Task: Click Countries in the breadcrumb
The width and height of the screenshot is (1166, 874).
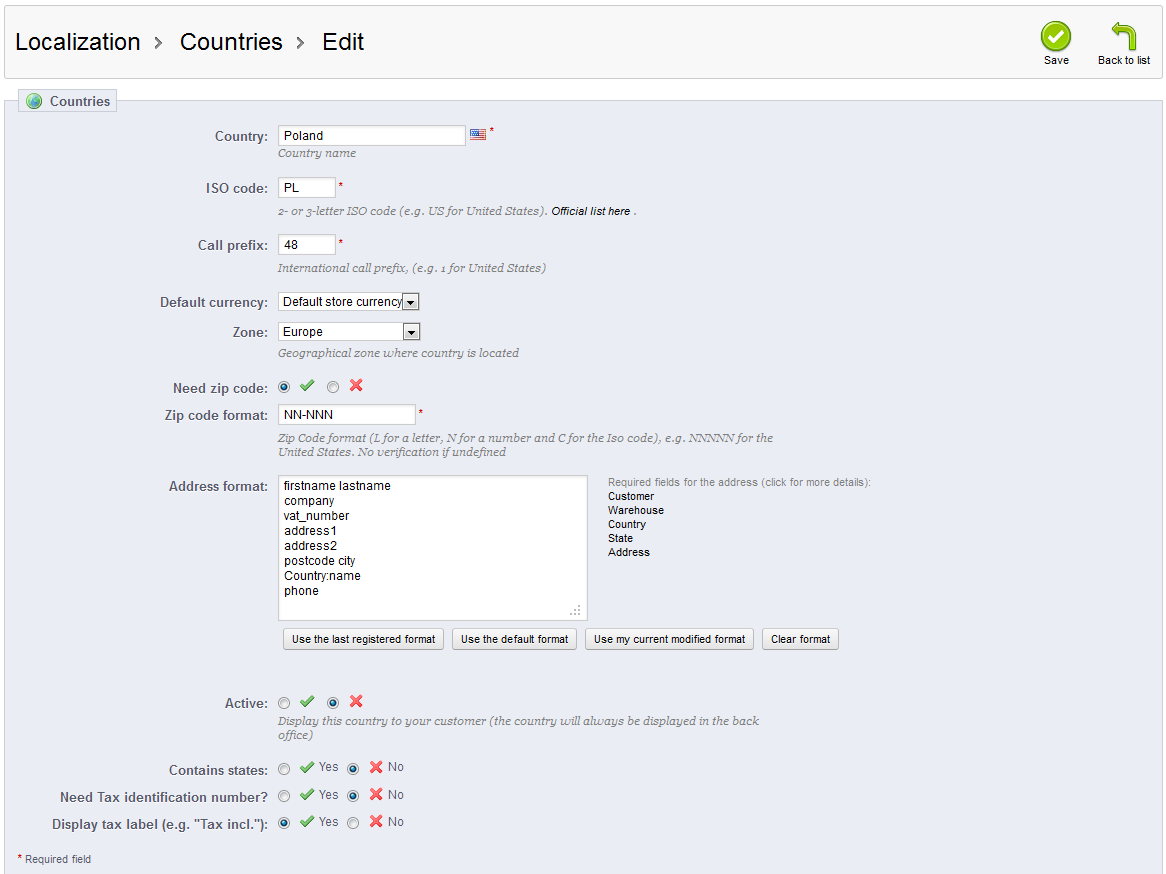Action: [231, 42]
